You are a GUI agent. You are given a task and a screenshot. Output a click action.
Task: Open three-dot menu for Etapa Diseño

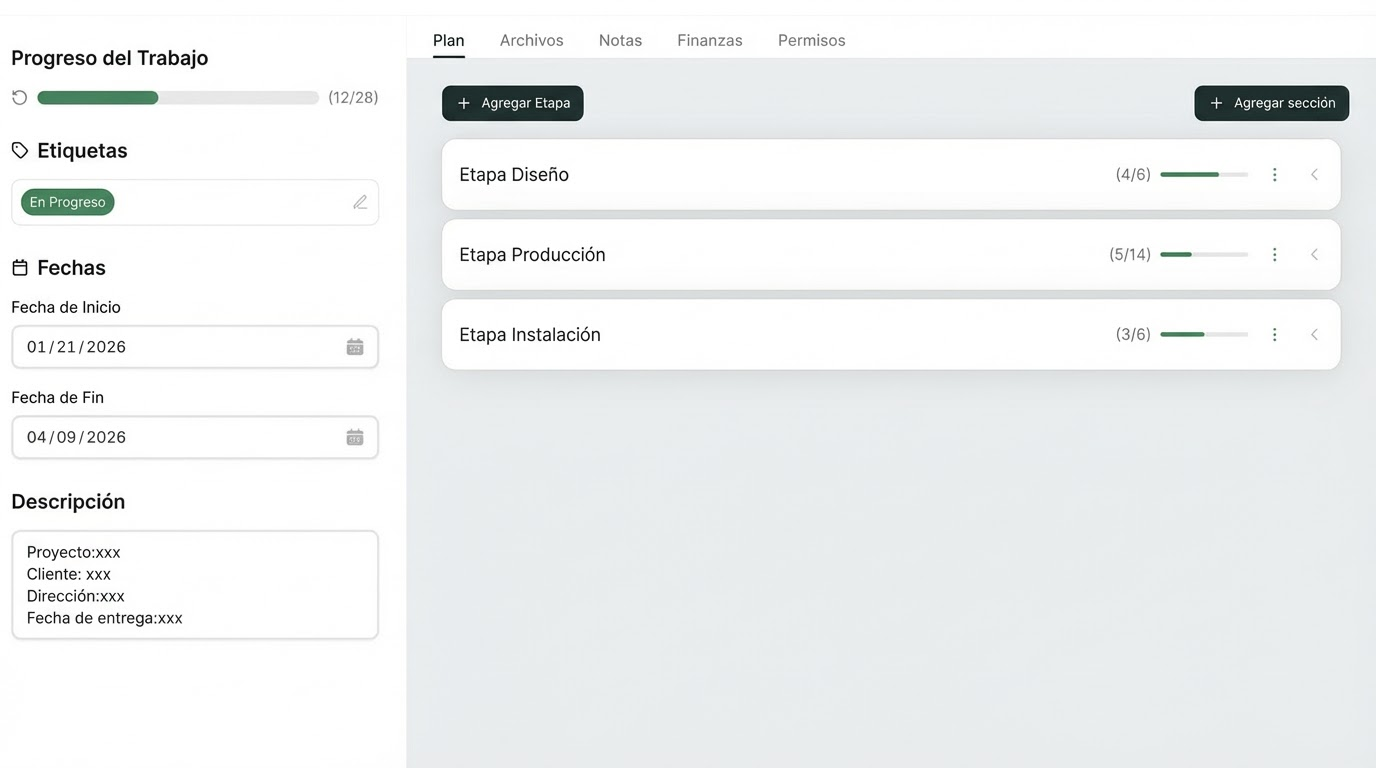click(1274, 175)
